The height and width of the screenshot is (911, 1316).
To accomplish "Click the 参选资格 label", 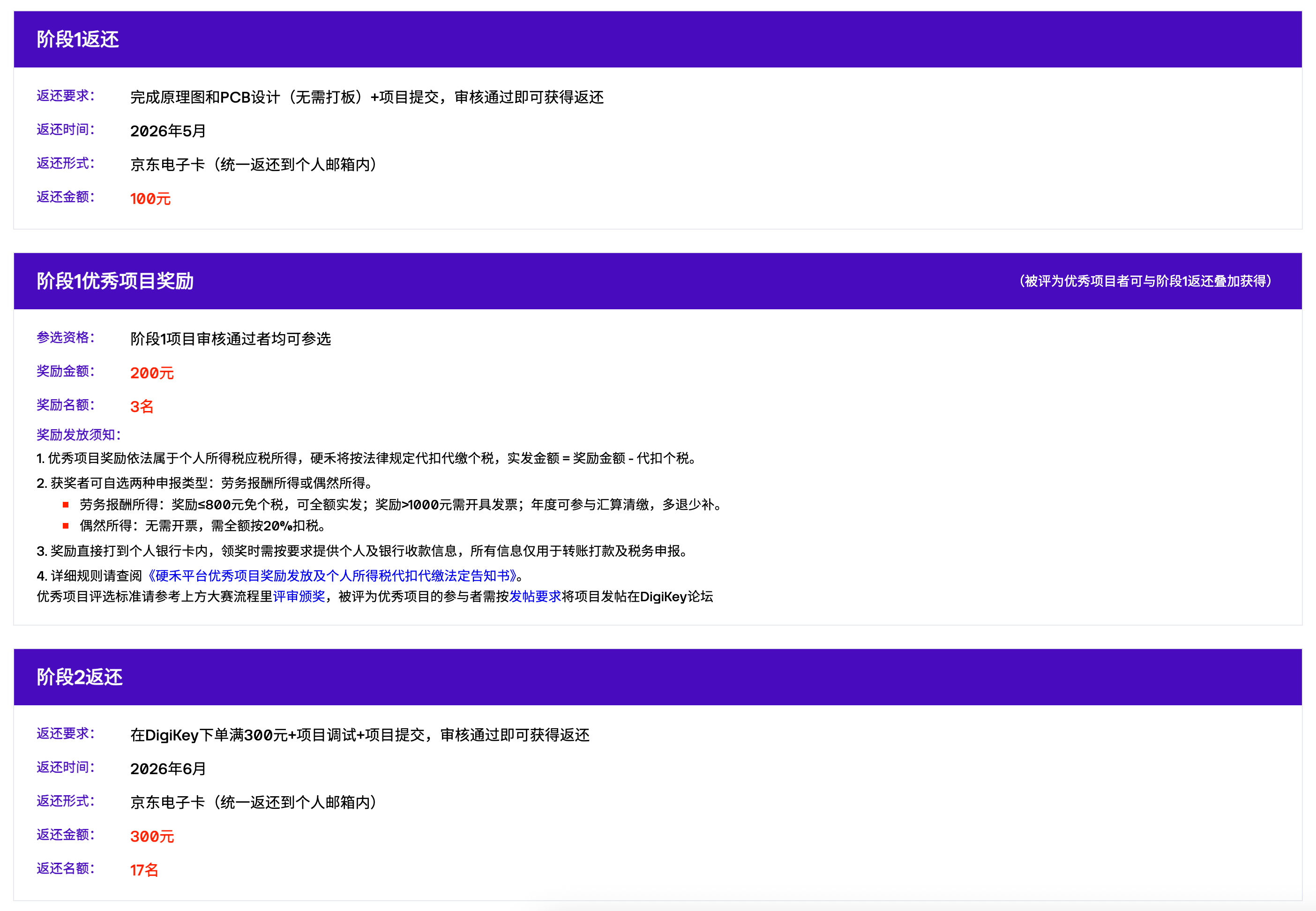I will [x=66, y=337].
